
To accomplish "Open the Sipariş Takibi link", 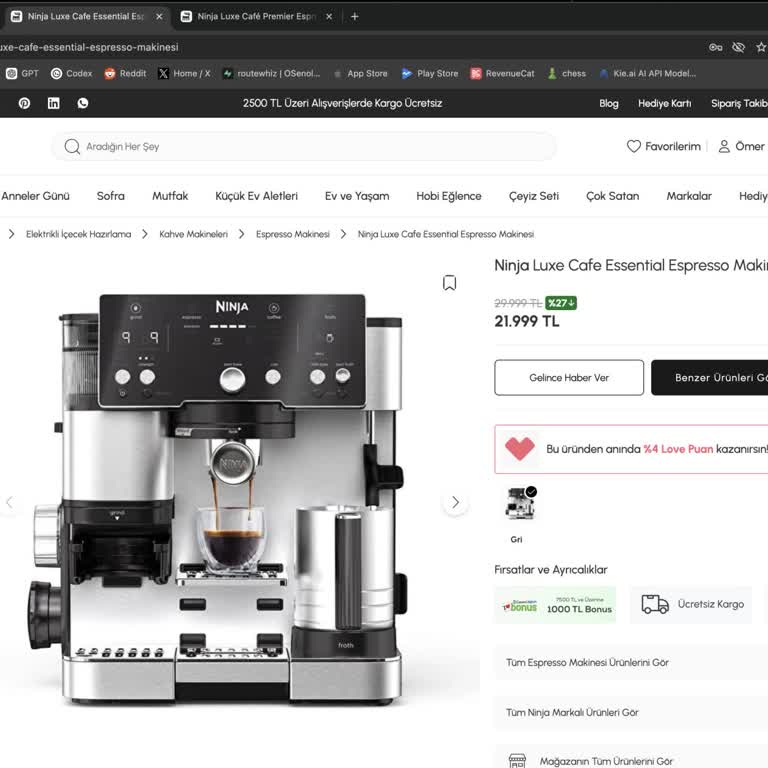I will tap(739, 103).
